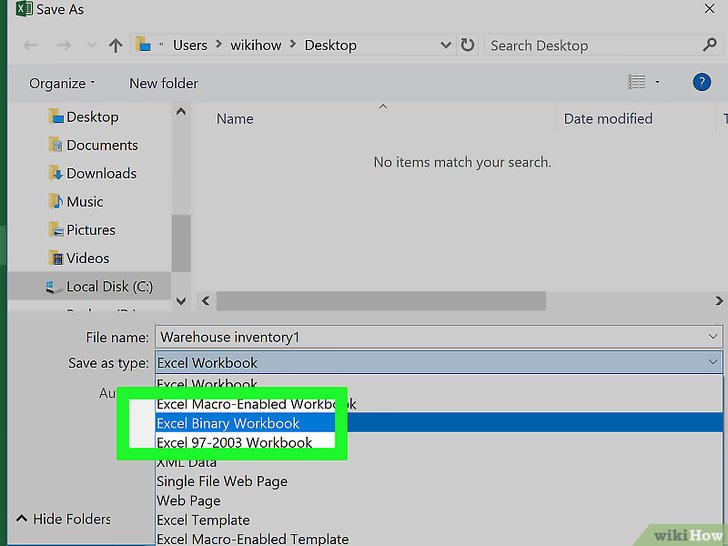Collapse the Save as type dropdown
Screen dimensions: 728x546
(x=713, y=362)
